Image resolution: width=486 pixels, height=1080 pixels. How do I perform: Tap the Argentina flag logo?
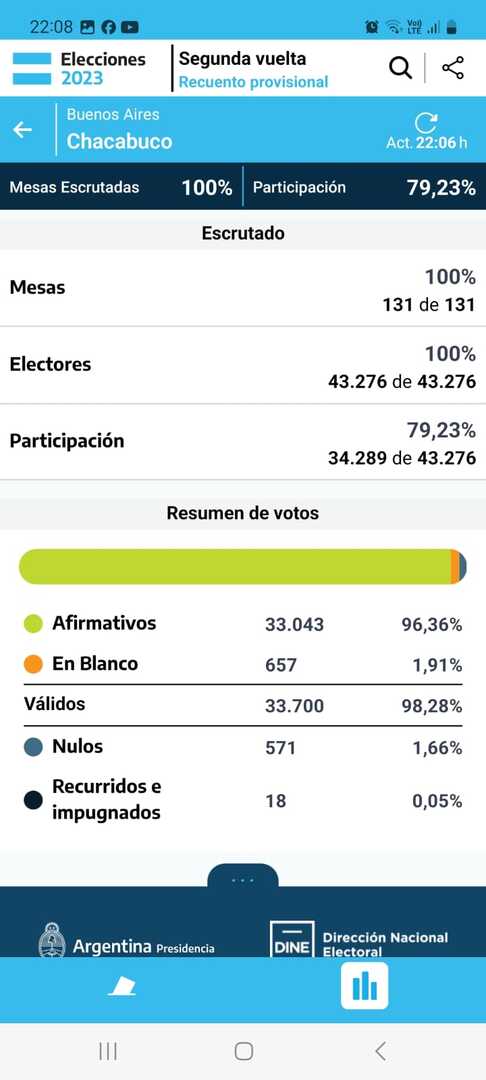[32, 69]
